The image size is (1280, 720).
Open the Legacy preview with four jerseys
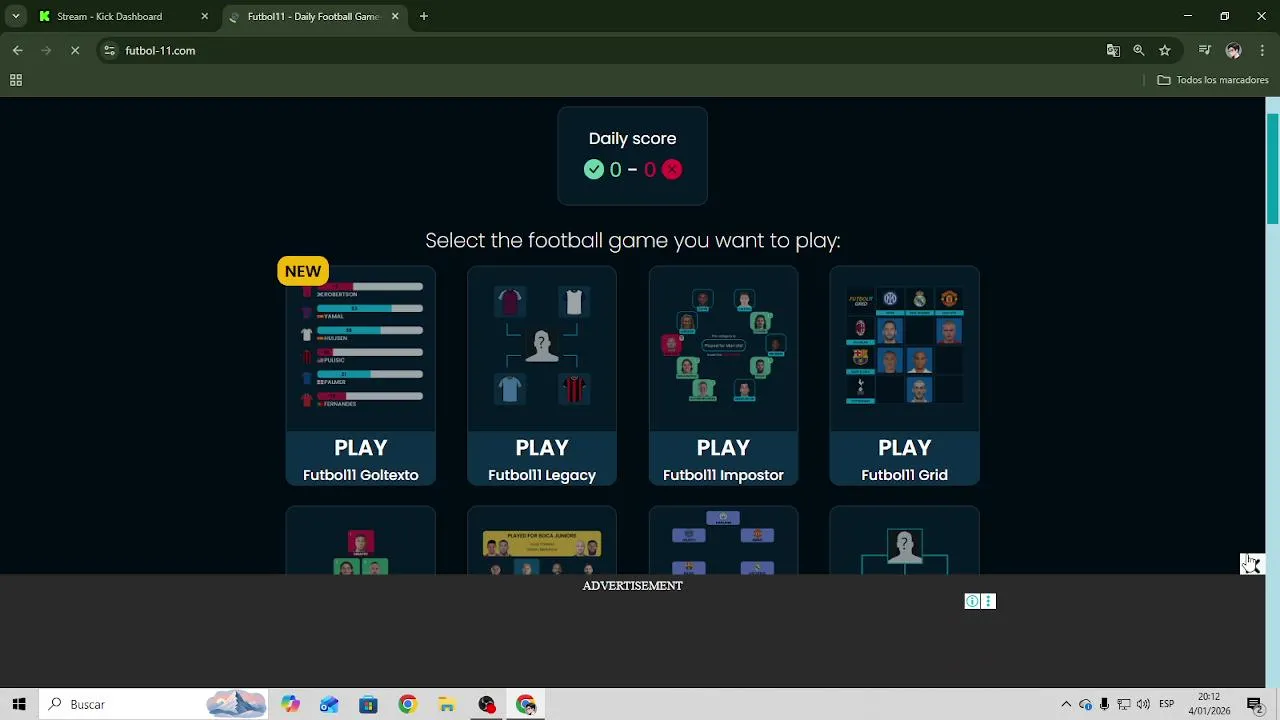point(542,345)
